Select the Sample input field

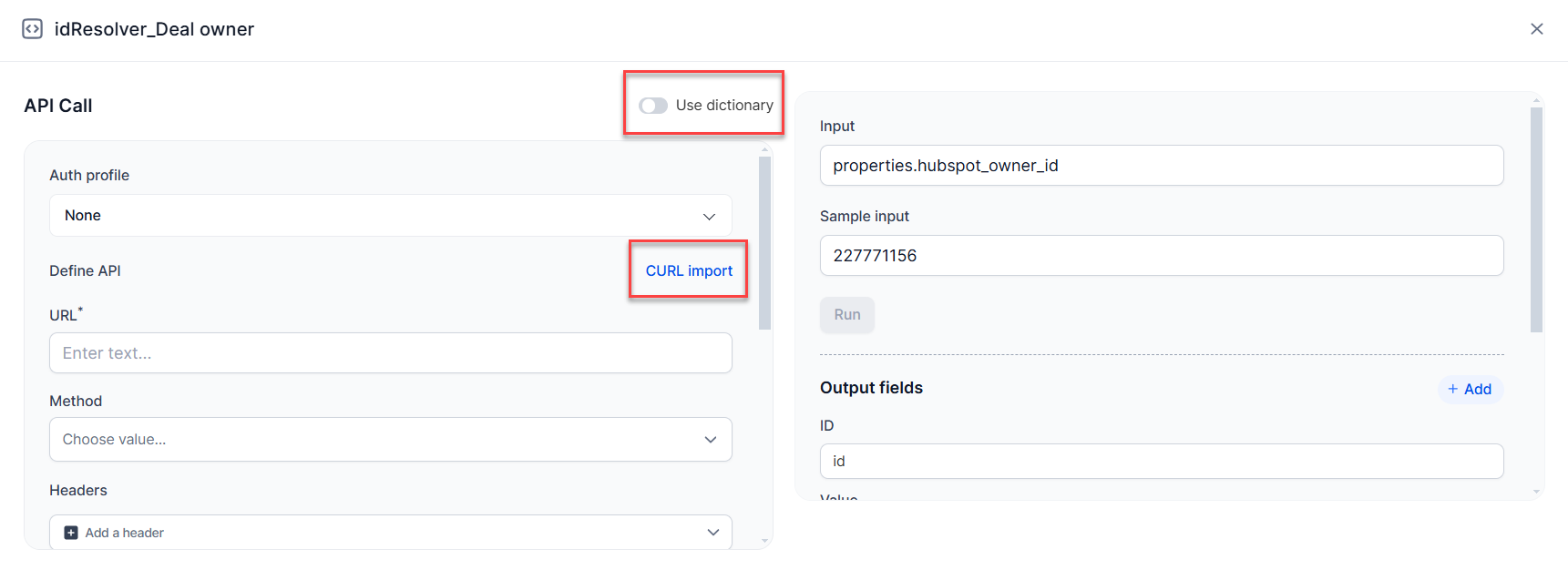(1161, 256)
